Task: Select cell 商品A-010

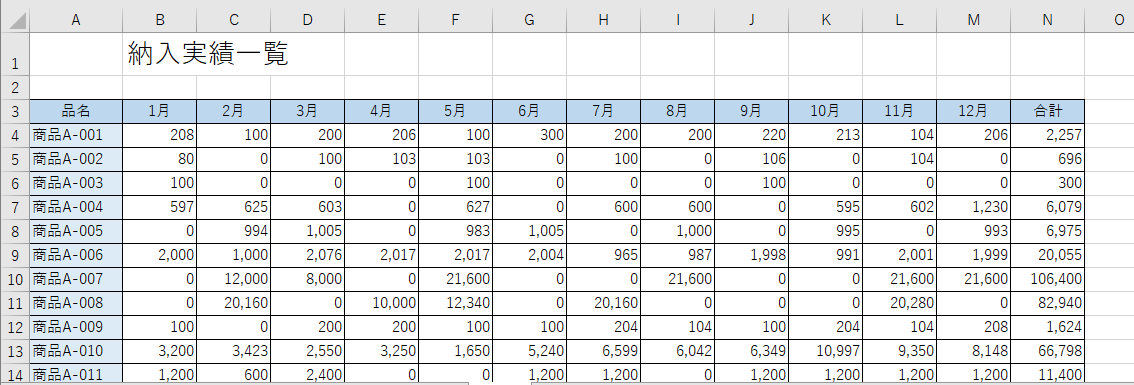Action: pyautogui.click(x=76, y=351)
